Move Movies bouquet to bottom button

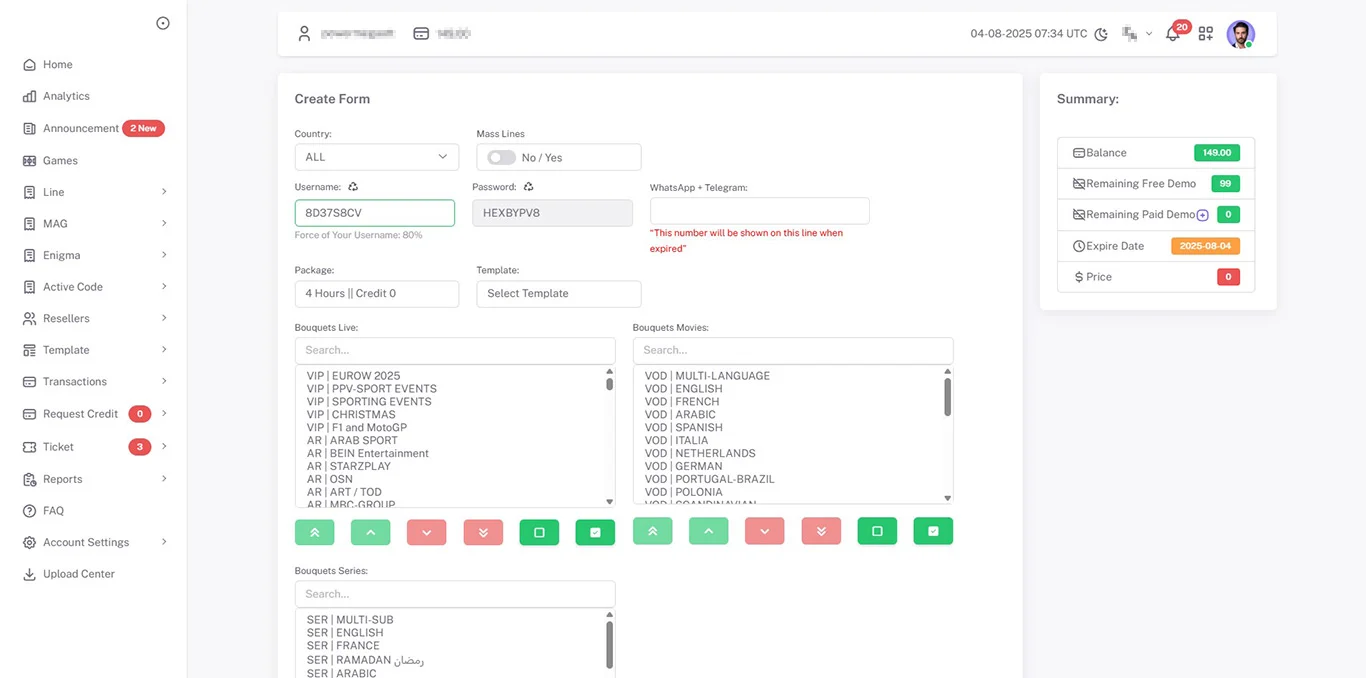click(x=821, y=531)
